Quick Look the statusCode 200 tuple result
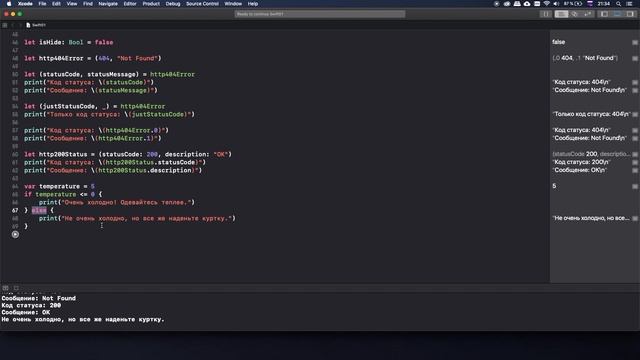Image resolution: width=640 pixels, height=360 pixels. click(x=635, y=154)
